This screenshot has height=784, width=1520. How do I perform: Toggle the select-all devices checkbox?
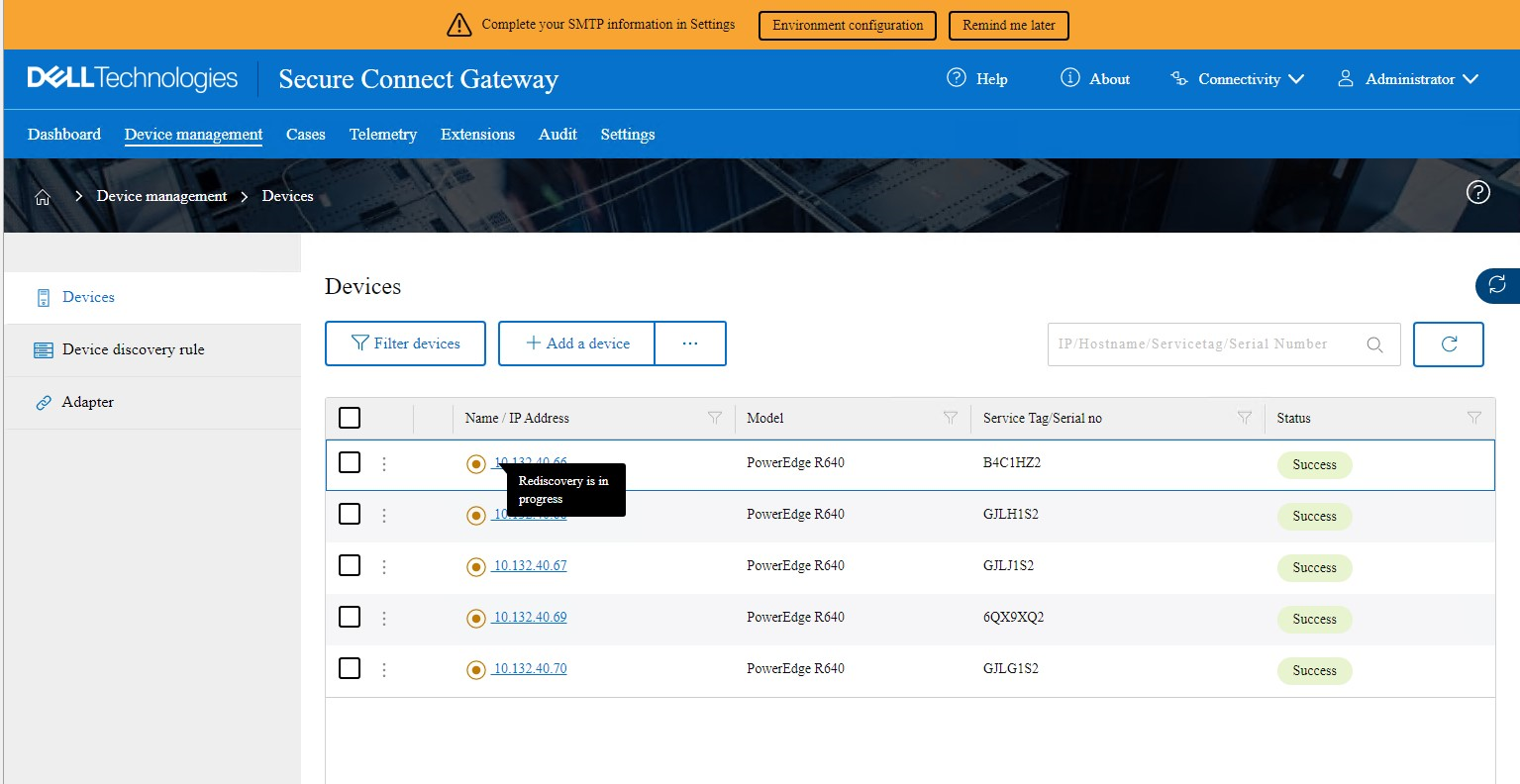pos(350,418)
